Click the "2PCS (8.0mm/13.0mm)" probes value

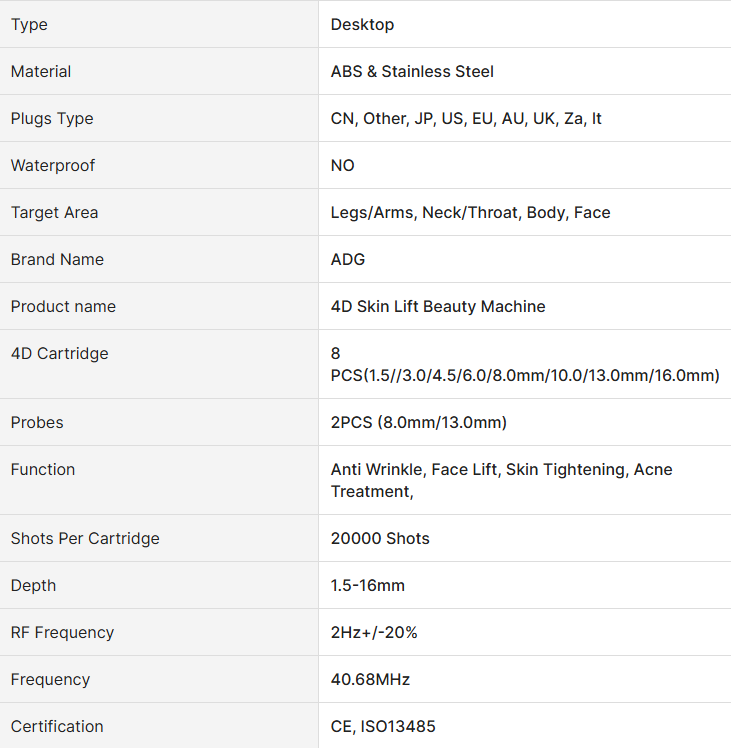(x=419, y=422)
